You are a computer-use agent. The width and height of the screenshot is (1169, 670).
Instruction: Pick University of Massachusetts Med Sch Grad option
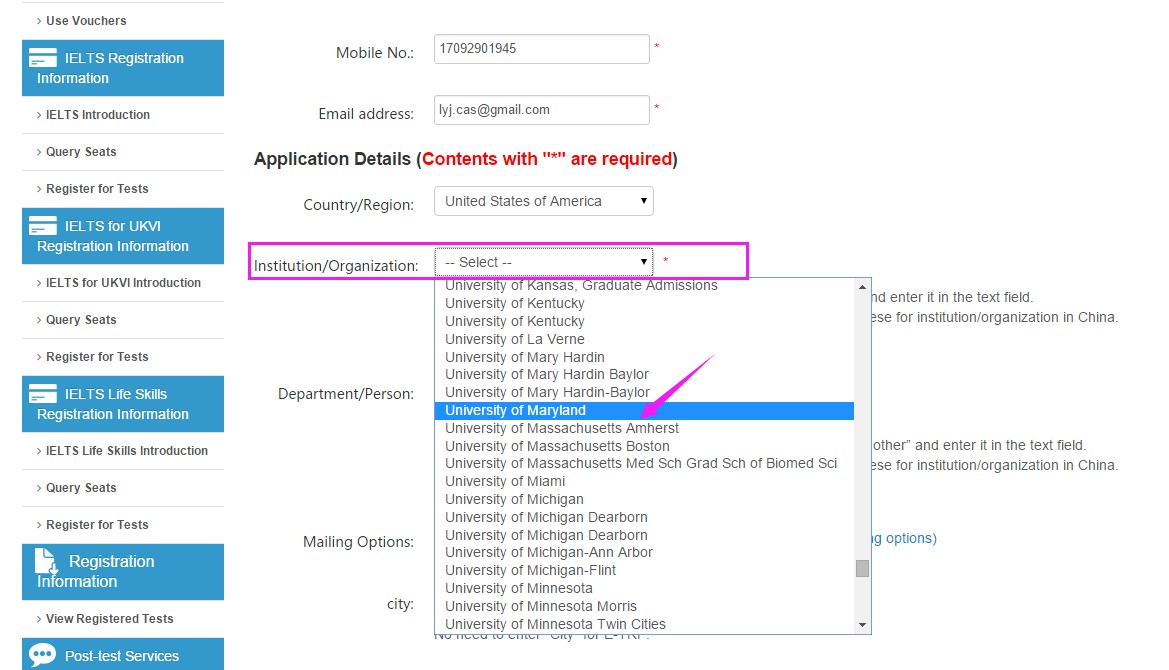pyautogui.click(x=644, y=464)
